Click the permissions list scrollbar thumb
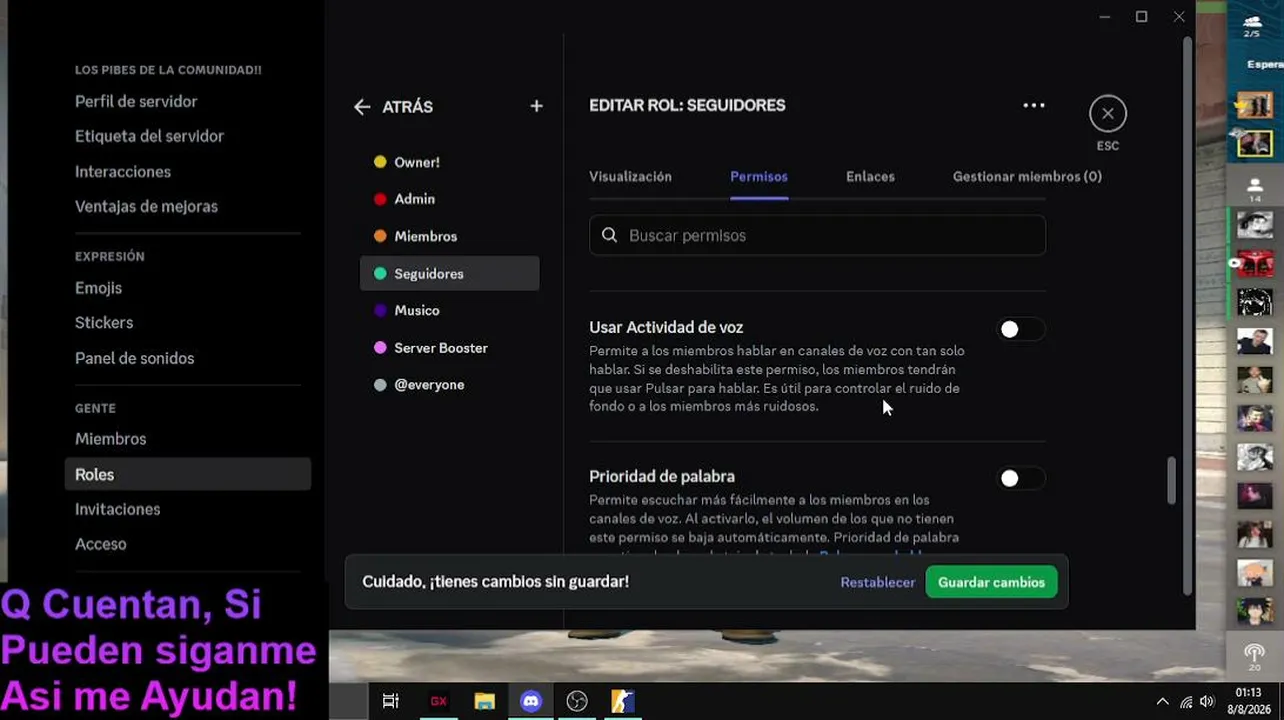The height and width of the screenshot is (720, 1284). coord(1171,480)
